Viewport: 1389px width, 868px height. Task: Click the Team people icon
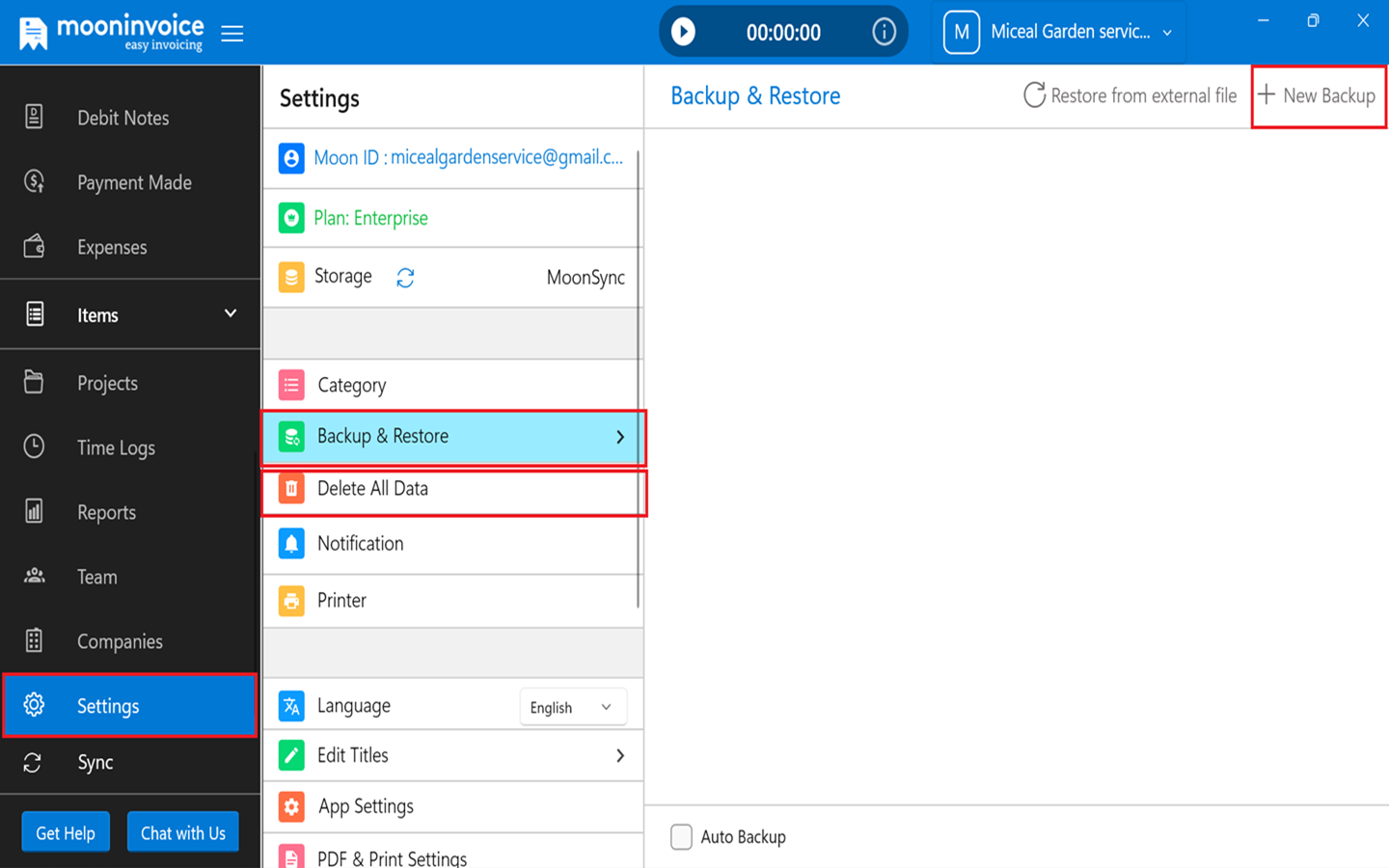[34, 576]
